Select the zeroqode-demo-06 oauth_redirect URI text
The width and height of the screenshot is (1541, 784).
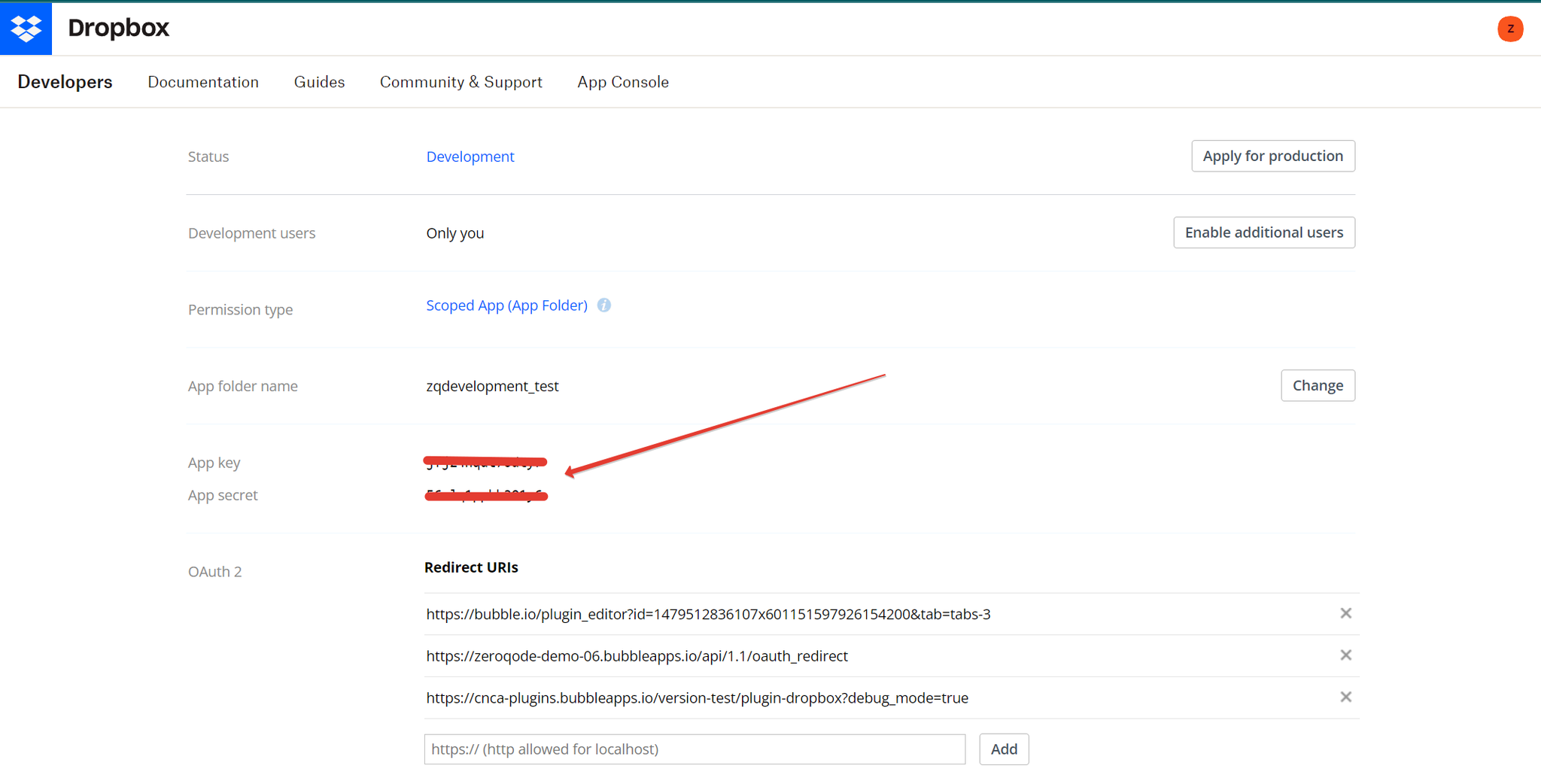pos(637,656)
